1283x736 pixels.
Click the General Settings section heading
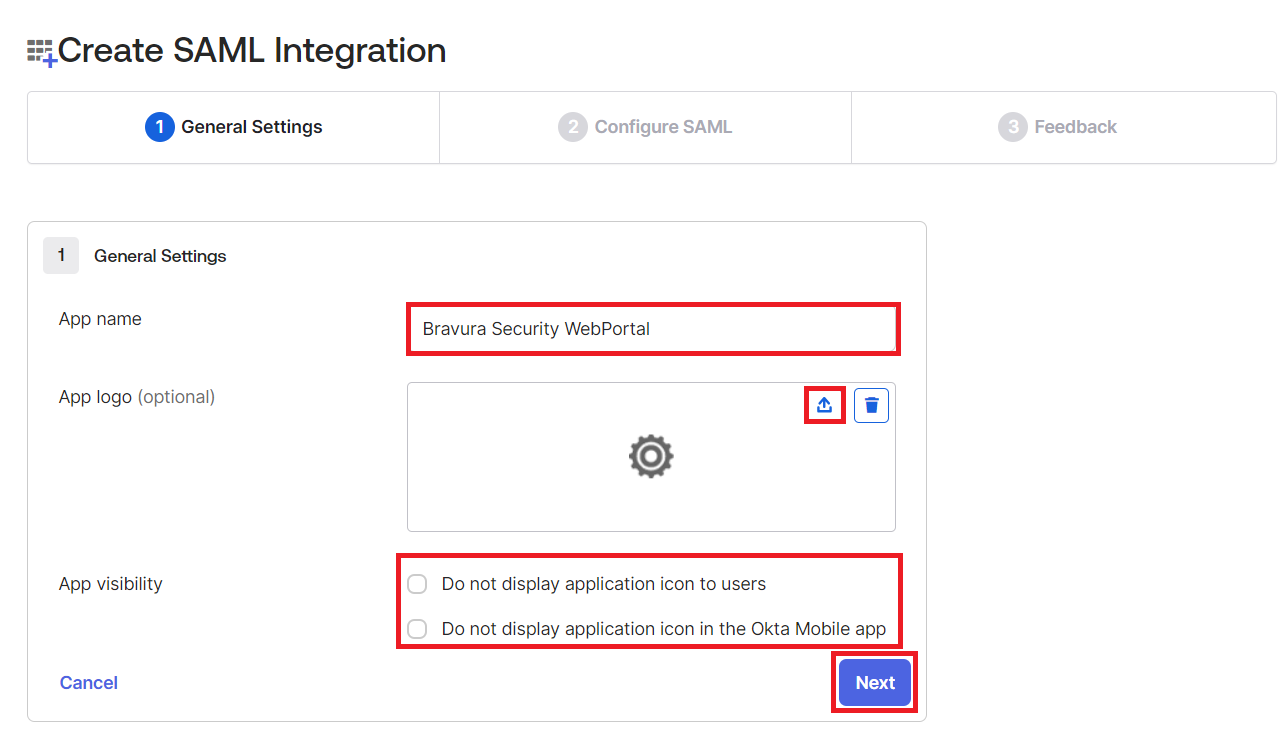click(x=160, y=256)
